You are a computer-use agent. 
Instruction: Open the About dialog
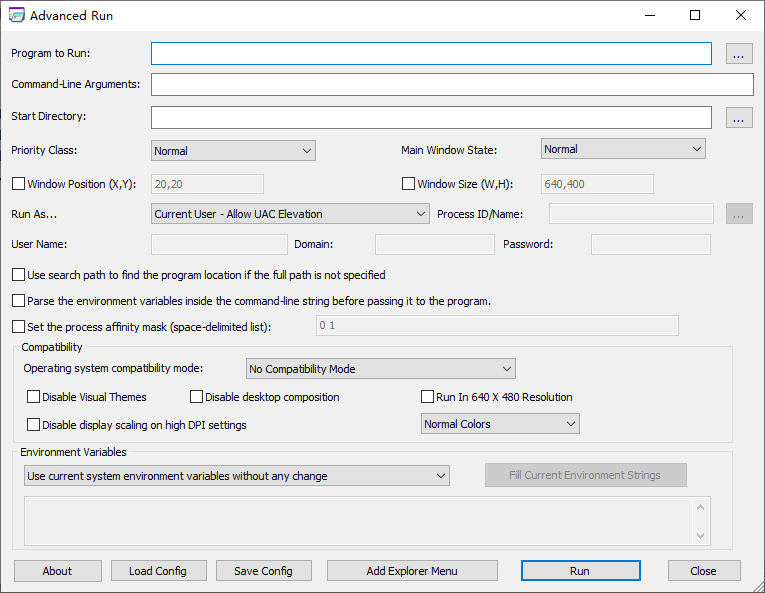pyautogui.click(x=58, y=571)
